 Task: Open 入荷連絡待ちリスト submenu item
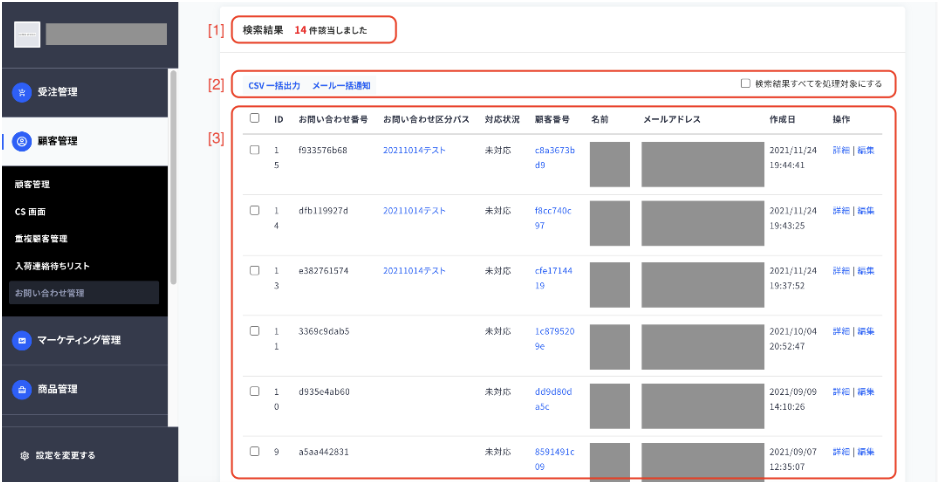click(x=52, y=266)
